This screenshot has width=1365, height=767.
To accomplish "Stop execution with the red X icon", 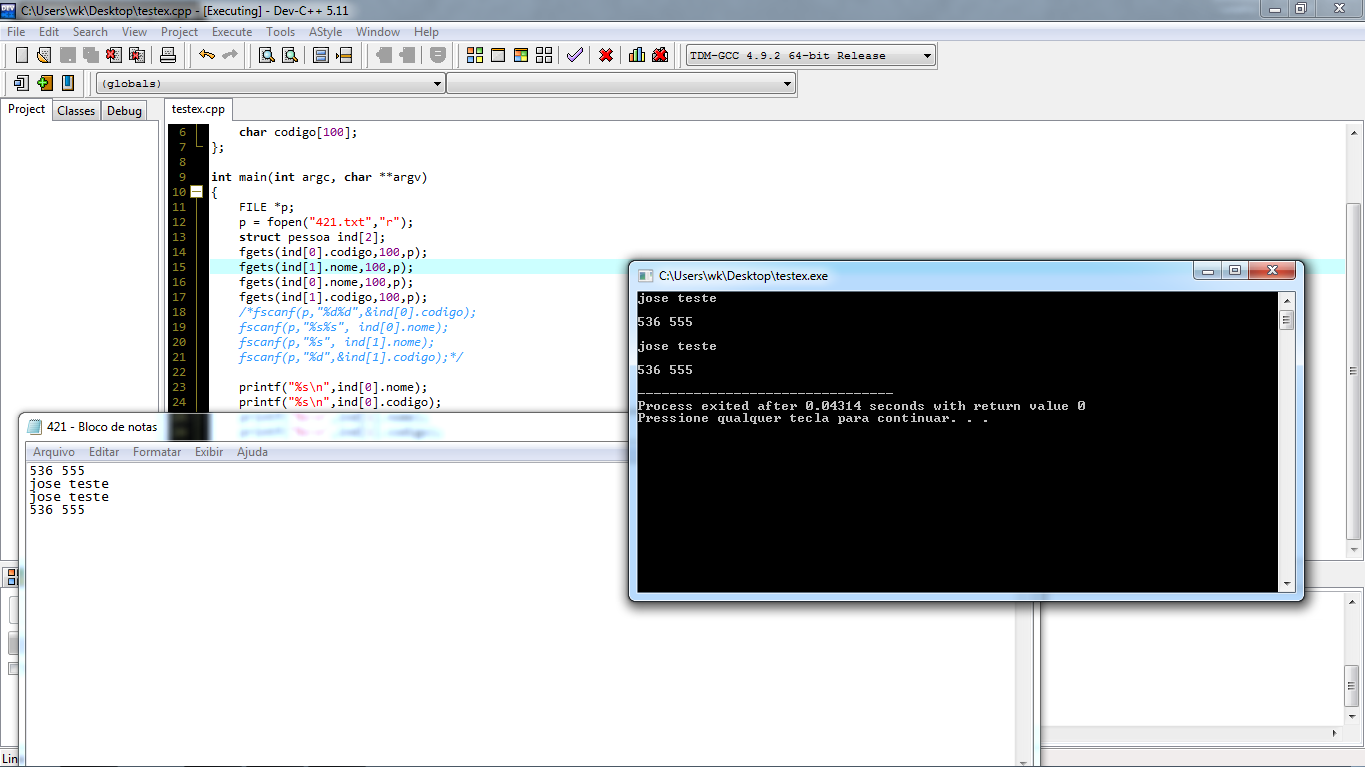I will click(606, 55).
